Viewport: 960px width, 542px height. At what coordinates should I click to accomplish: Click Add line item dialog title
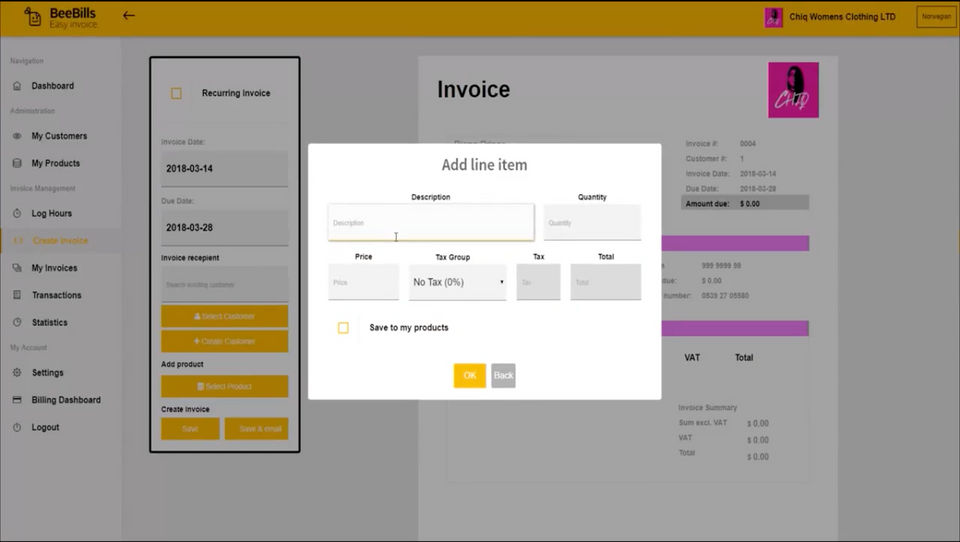(484, 164)
